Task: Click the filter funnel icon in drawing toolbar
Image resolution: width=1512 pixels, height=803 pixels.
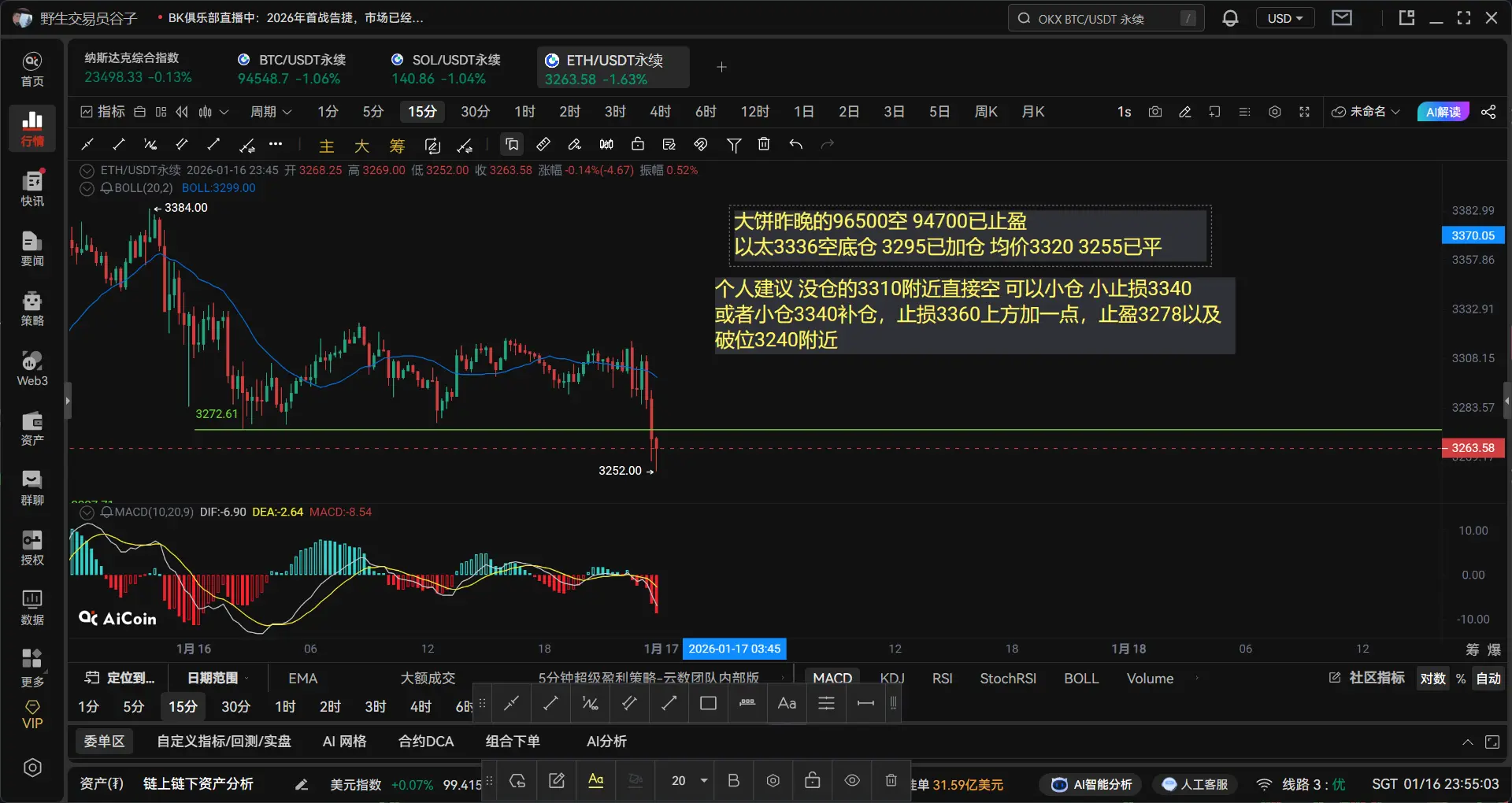Action: pyautogui.click(x=734, y=144)
